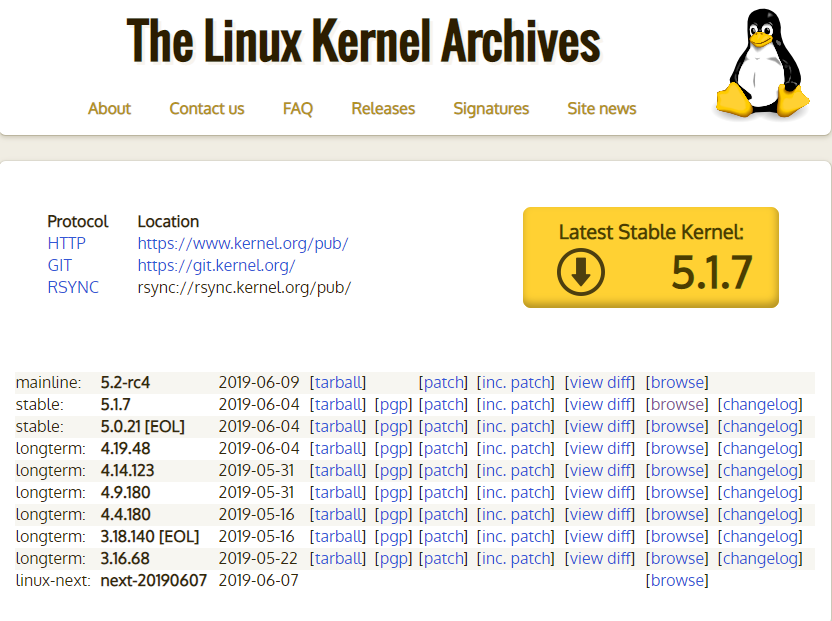Screen dimensions: 832x621
Task: View diff for mainline 5.2-rc4
Action: click(600, 382)
